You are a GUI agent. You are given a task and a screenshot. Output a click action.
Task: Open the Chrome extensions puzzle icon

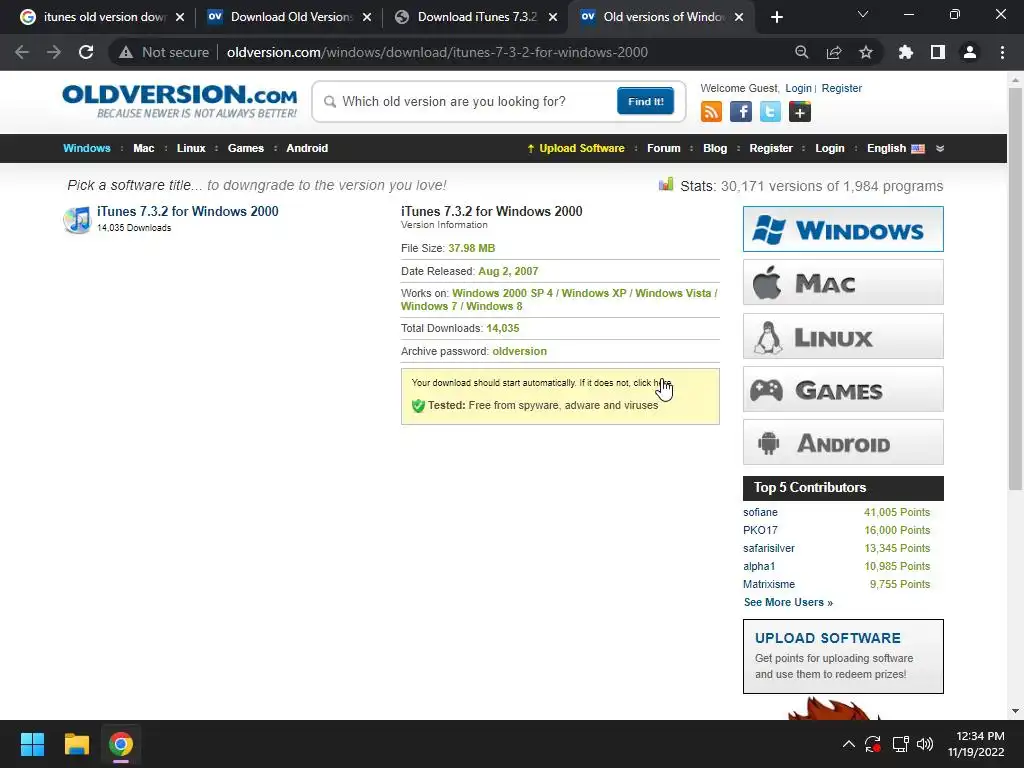pyautogui.click(x=906, y=52)
